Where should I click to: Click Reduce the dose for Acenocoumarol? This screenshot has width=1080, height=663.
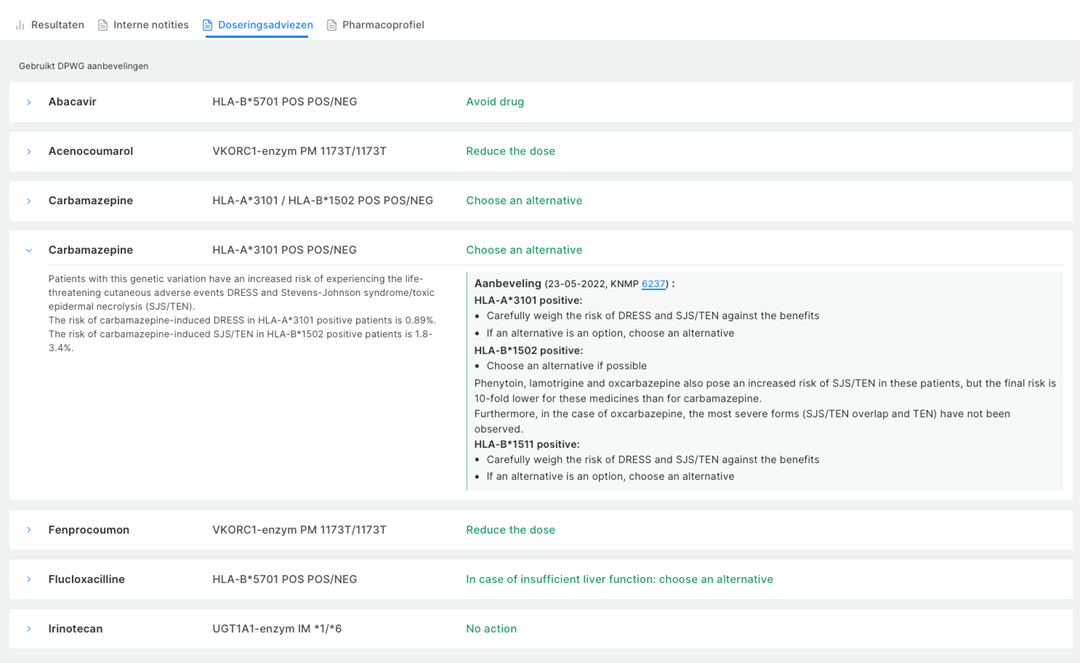tap(510, 152)
